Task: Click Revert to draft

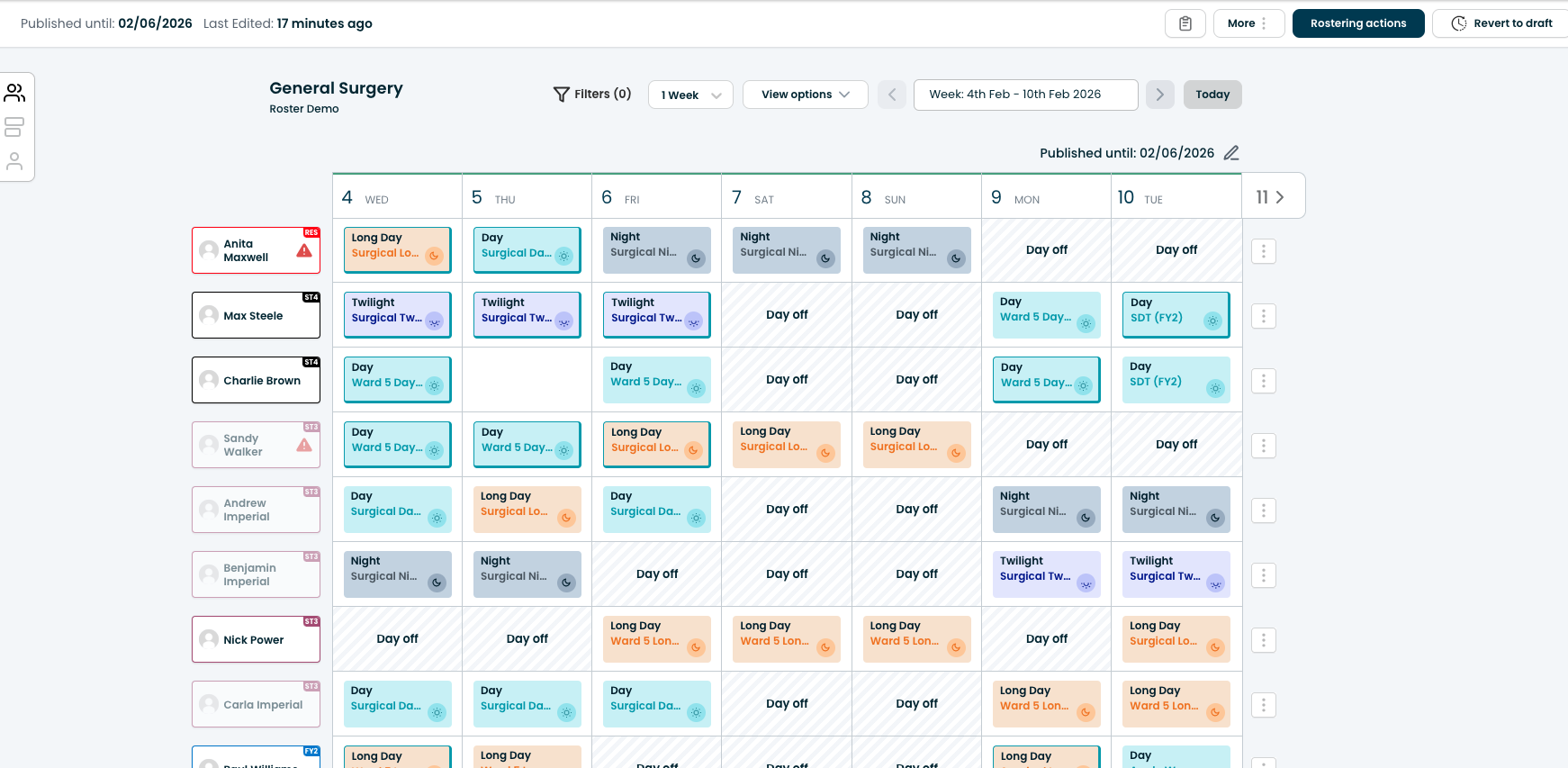Action: (x=1500, y=23)
